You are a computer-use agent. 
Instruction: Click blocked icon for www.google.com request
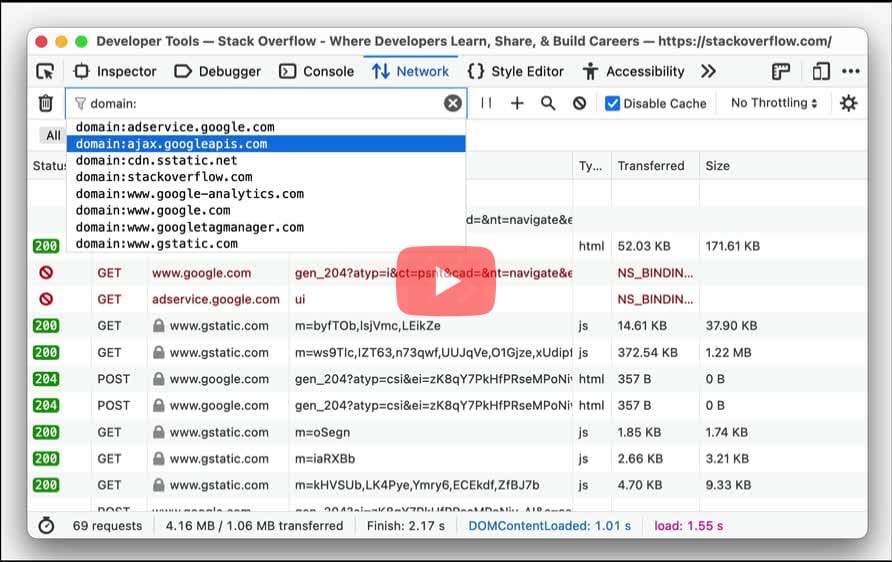pyautogui.click(x=46, y=273)
